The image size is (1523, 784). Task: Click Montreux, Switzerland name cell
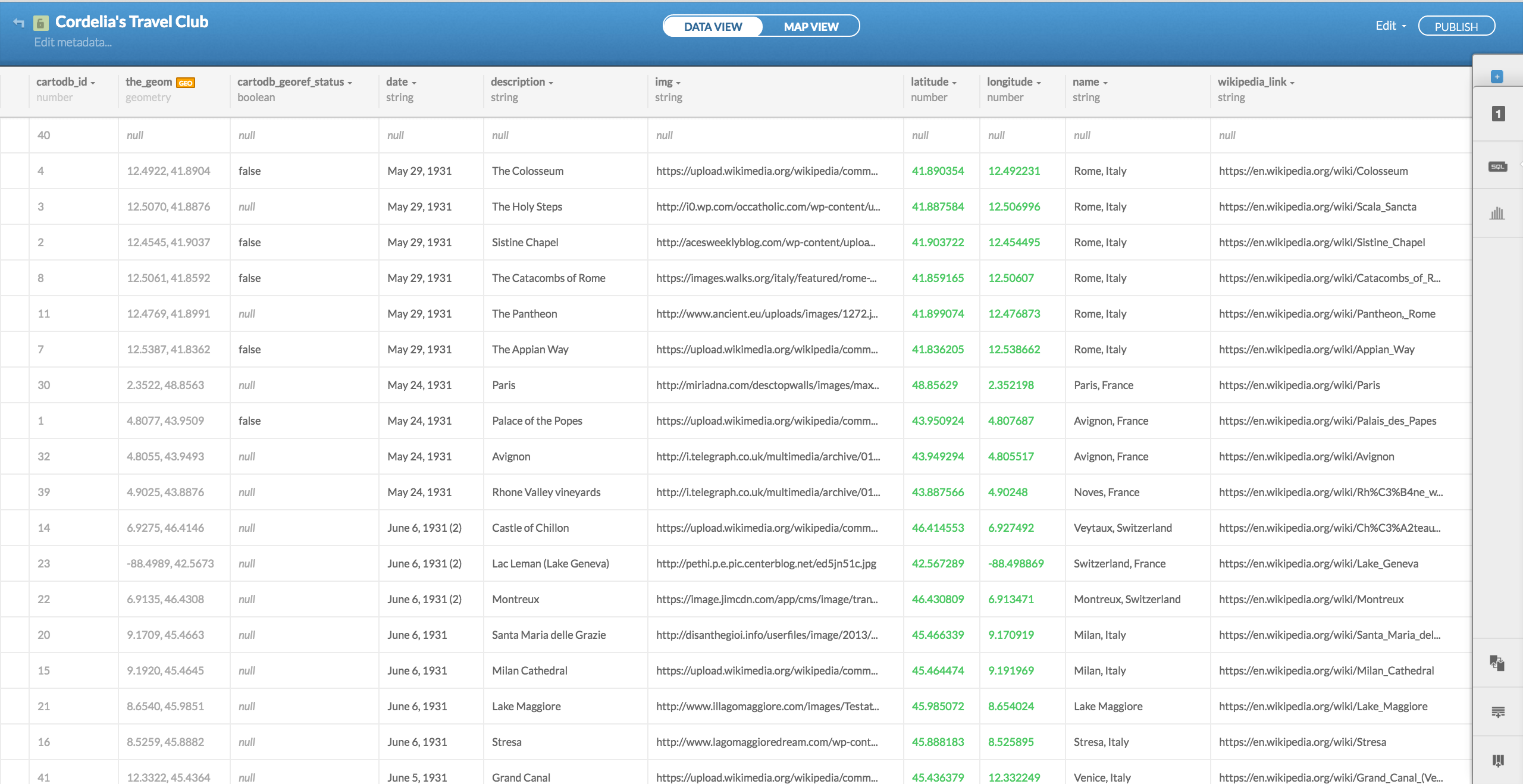tap(1137, 600)
